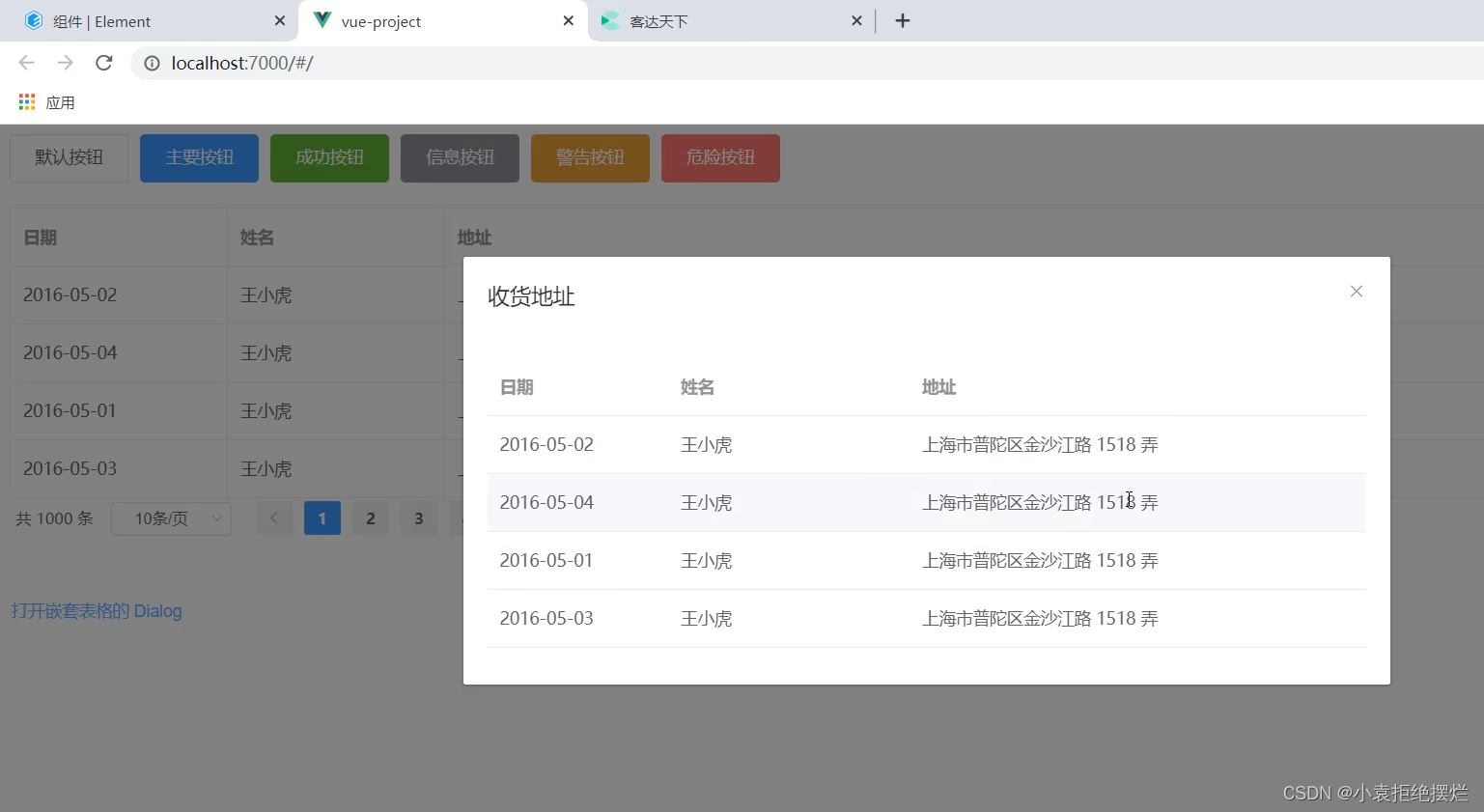Go to page 3 in the pagination
Image resolution: width=1484 pixels, height=812 pixels.
pyautogui.click(x=419, y=518)
